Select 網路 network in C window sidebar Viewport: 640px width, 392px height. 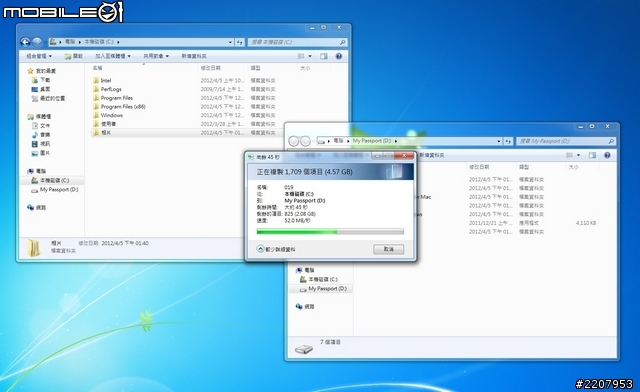37,207
